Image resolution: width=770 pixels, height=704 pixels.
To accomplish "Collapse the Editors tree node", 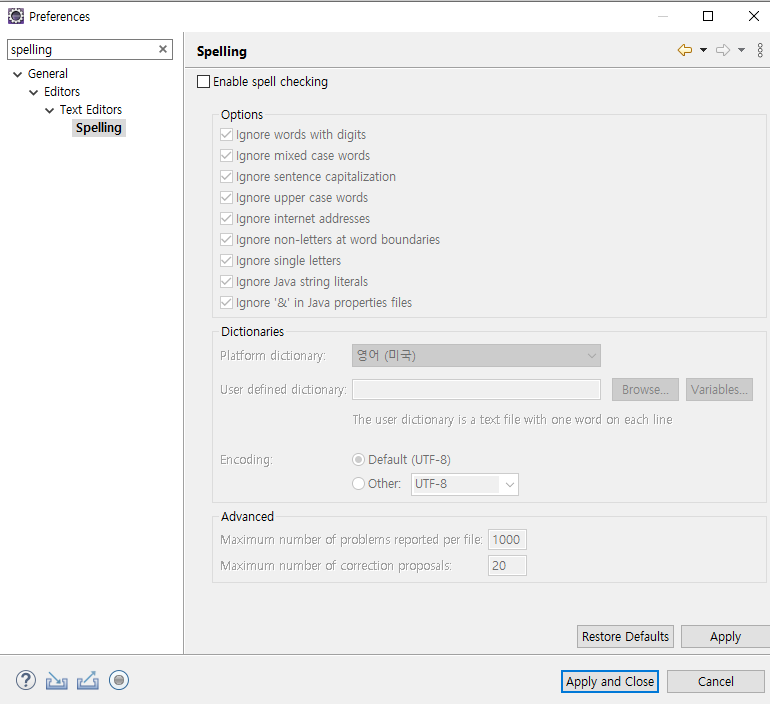I will tap(33, 92).
